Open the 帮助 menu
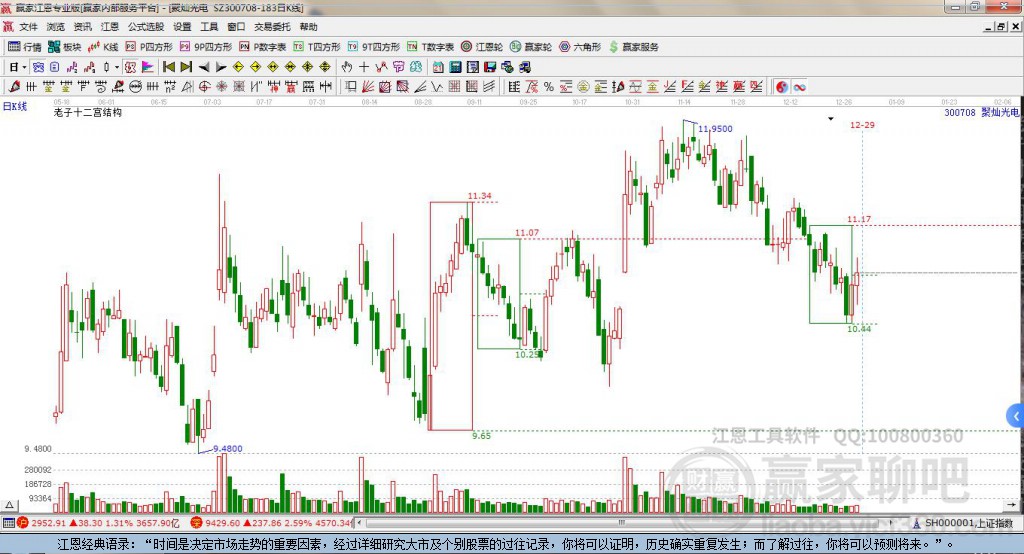This screenshot has width=1024, height=554. tap(308, 27)
